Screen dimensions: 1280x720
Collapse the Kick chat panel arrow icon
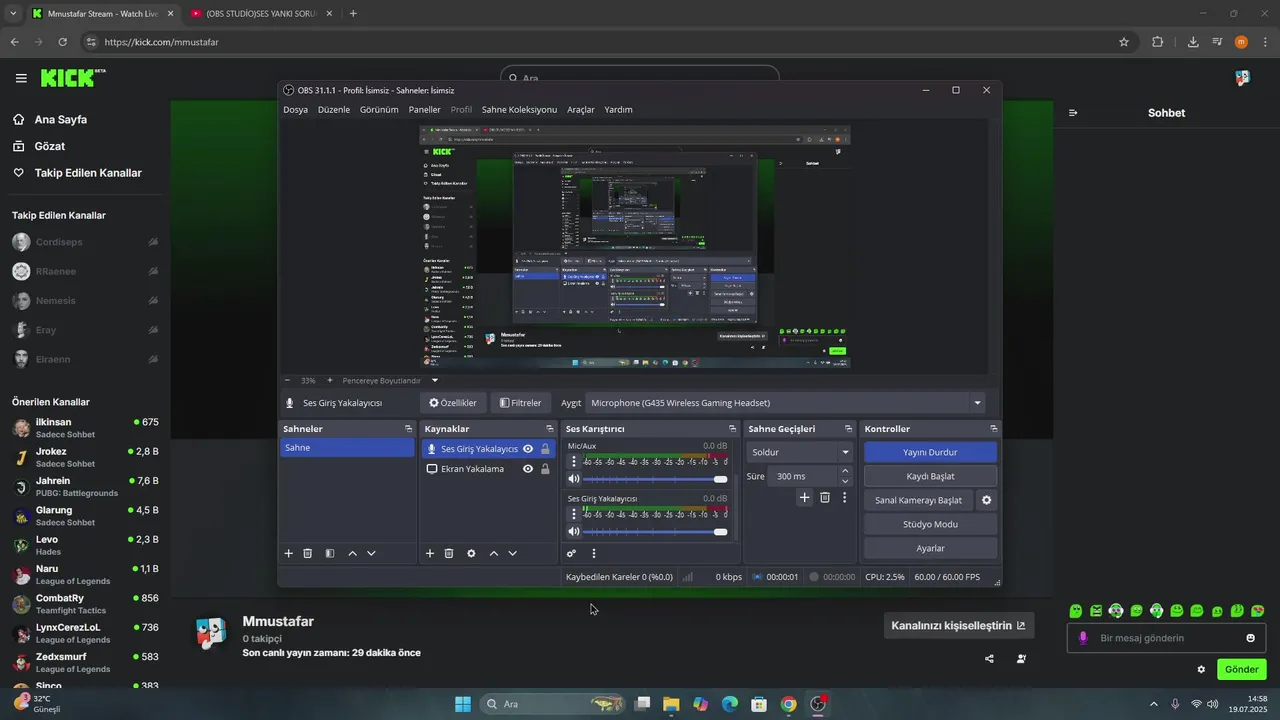1073,113
